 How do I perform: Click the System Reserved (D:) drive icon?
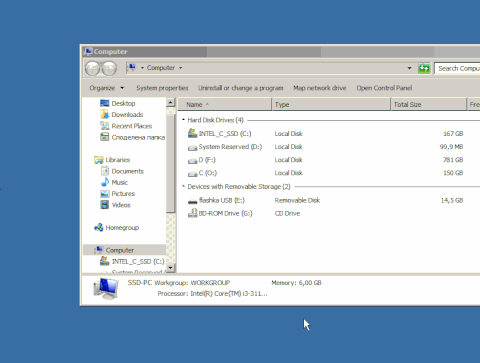coord(192,147)
